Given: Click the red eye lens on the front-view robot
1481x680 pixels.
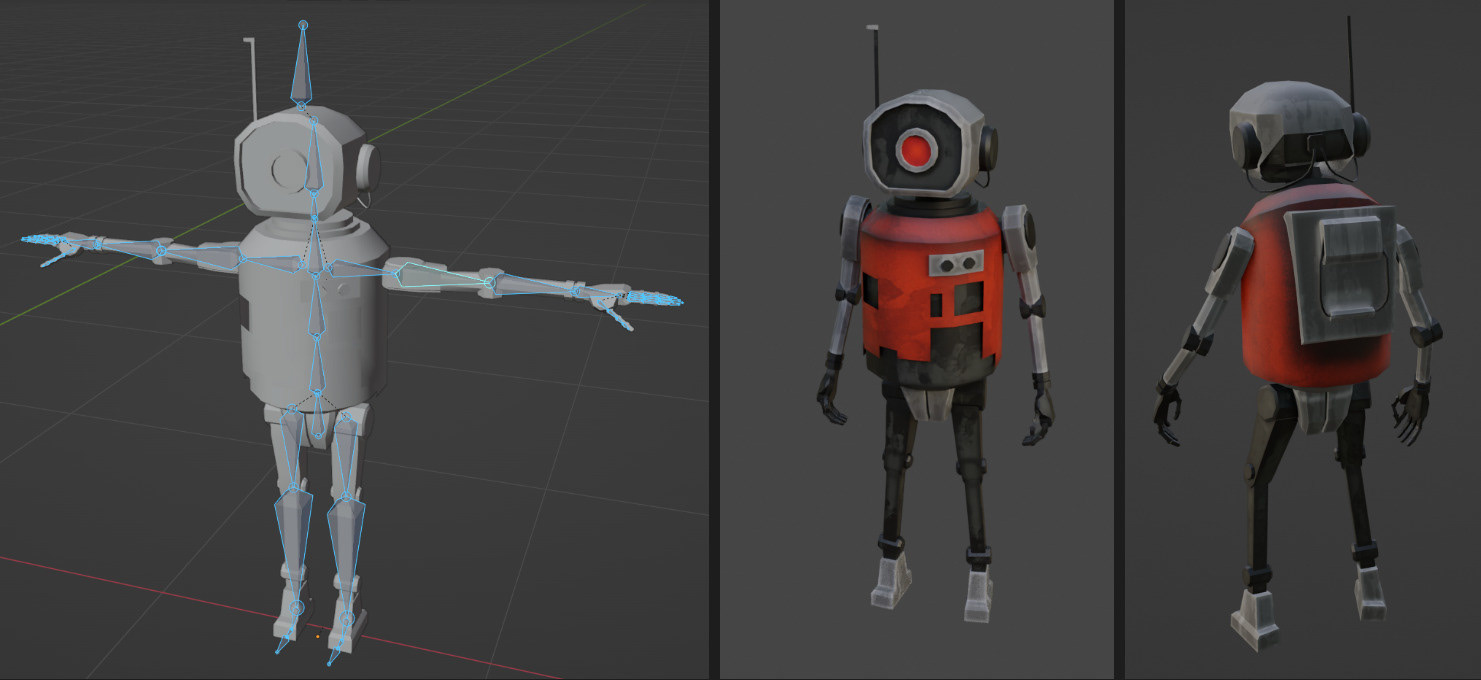Looking at the screenshot, I should (x=917, y=151).
